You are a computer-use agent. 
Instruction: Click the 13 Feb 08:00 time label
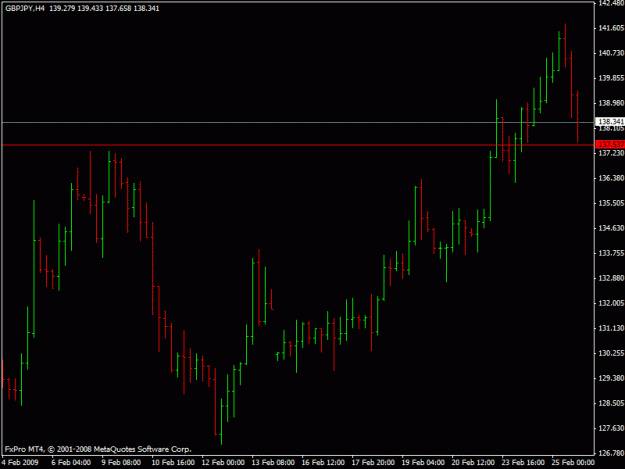pyautogui.click(x=273, y=463)
